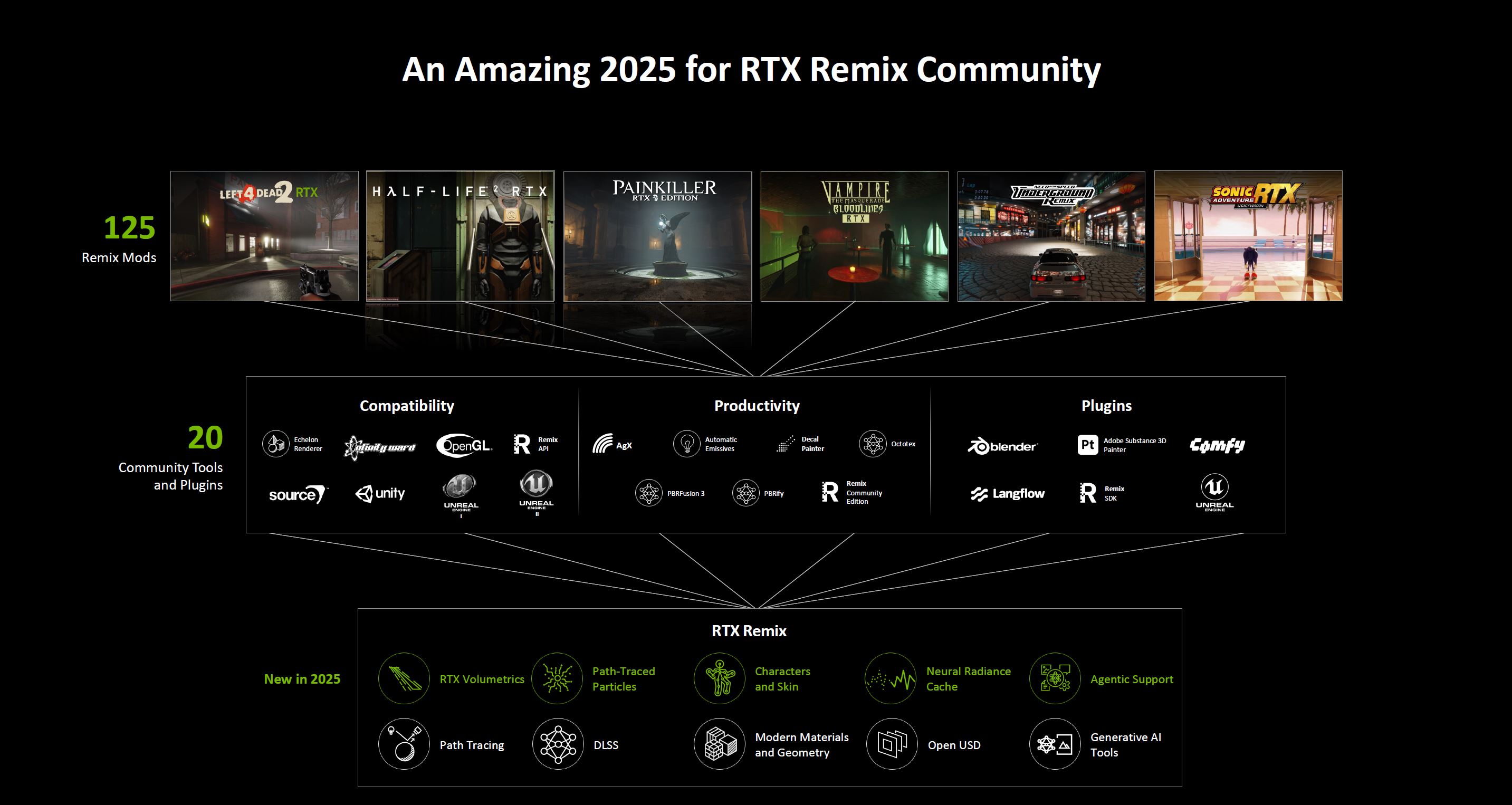Click the Unity logo
This screenshot has width=1512, height=805.
(x=380, y=493)
